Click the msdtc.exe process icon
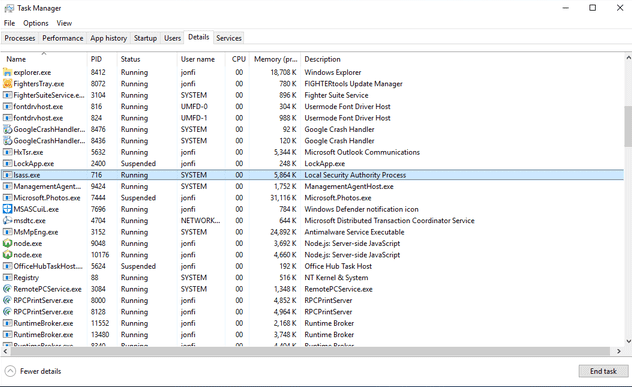The height and width of the screenshot is (387, 632). coord(7,221)
